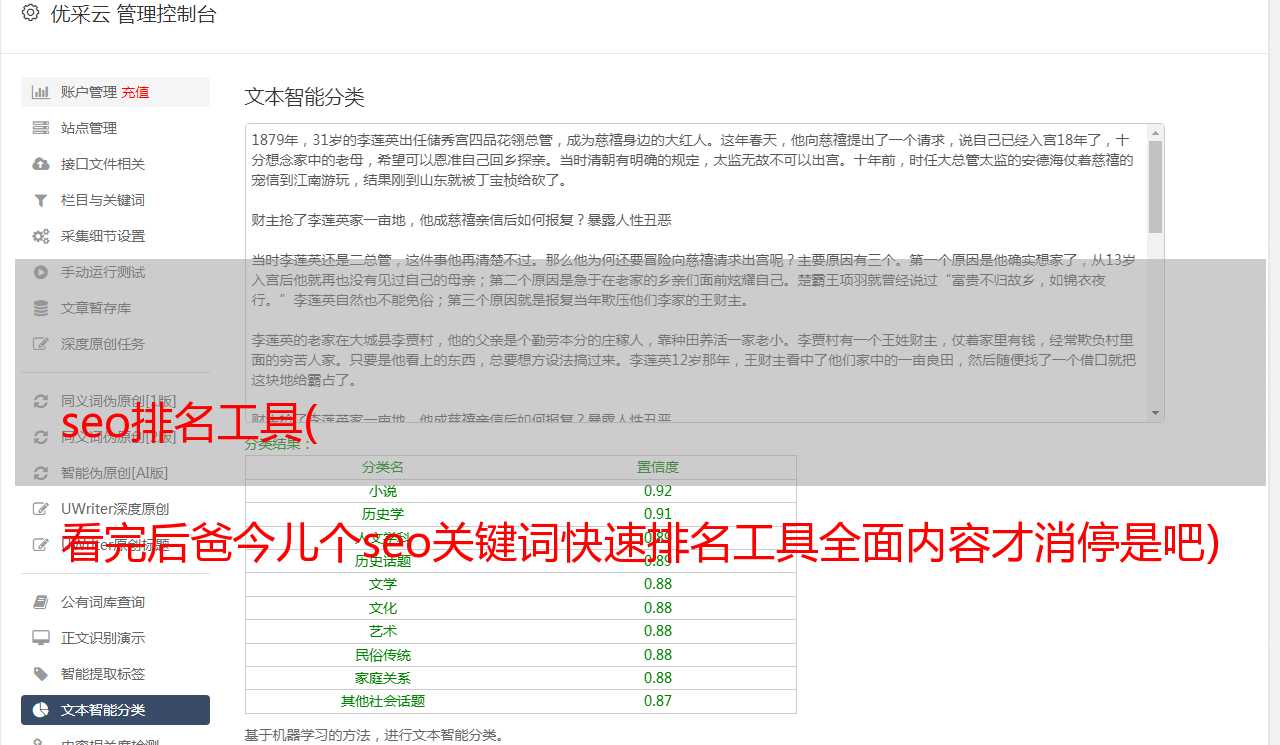This screenshot has height=745, width=1280.
Task: Select the 0.87 confidence value
Action: 658,701
